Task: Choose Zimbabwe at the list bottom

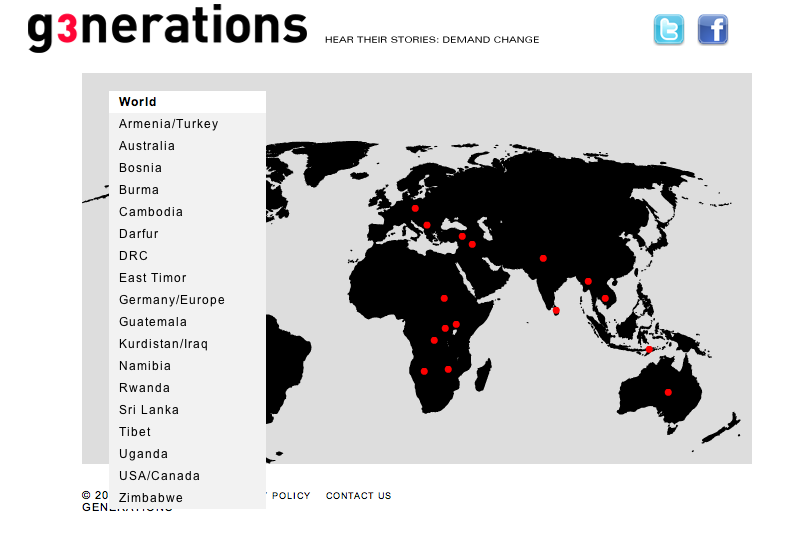Action: (x=151, y=498)
